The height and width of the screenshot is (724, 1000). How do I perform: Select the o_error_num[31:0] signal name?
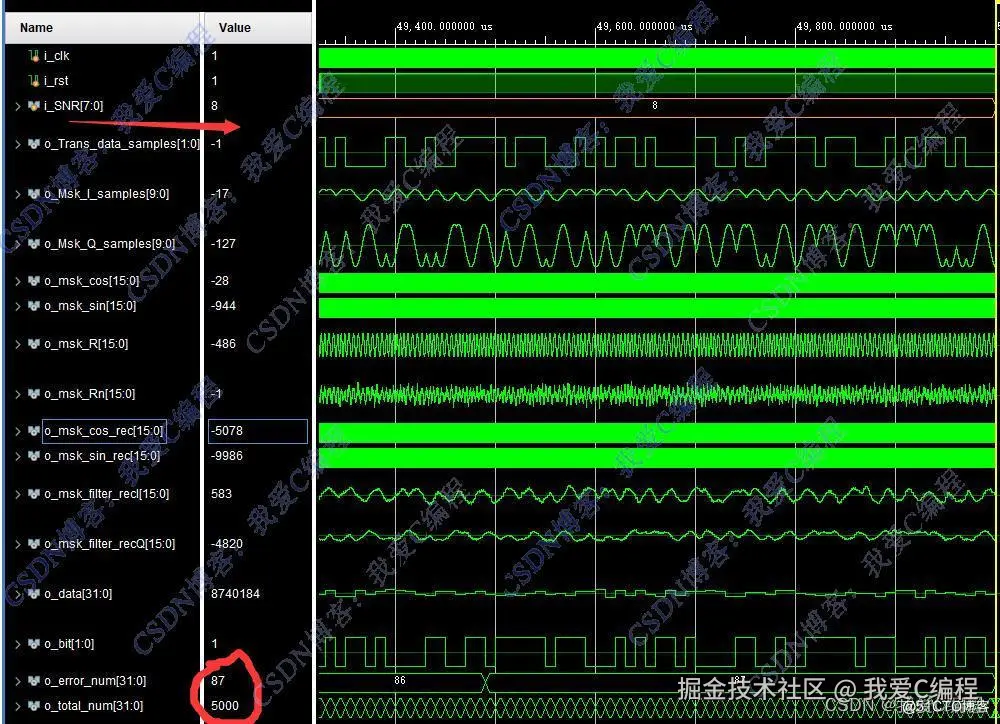(x=95, y=681)
